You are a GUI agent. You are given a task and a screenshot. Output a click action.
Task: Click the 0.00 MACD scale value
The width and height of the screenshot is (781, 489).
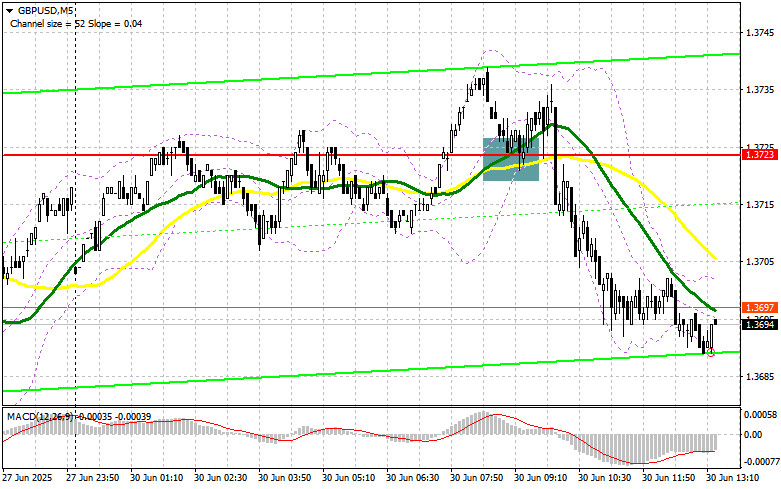pyautogui.click(x=753, y=435)
